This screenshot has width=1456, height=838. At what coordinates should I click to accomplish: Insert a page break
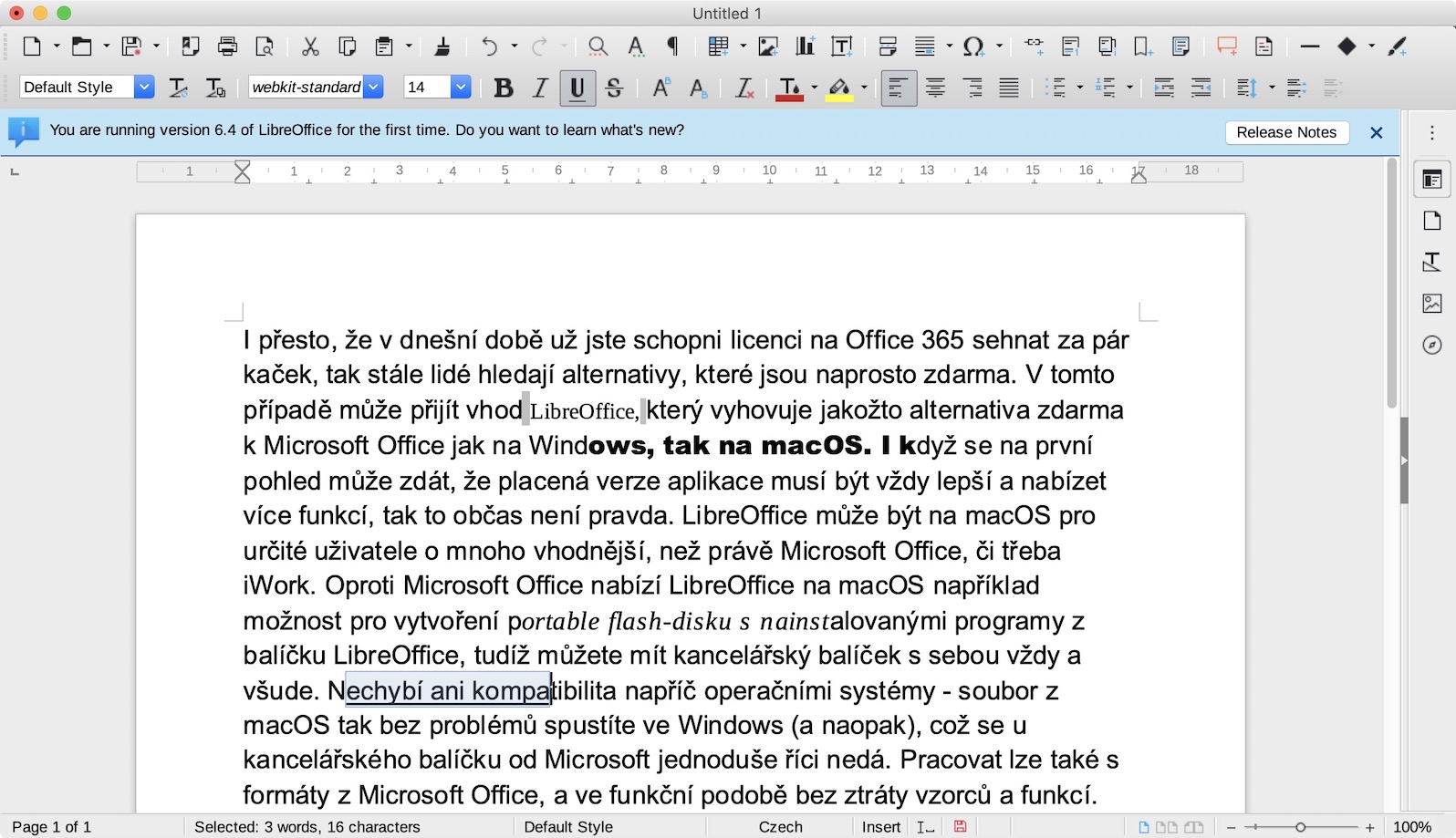[x=888, y=47]
